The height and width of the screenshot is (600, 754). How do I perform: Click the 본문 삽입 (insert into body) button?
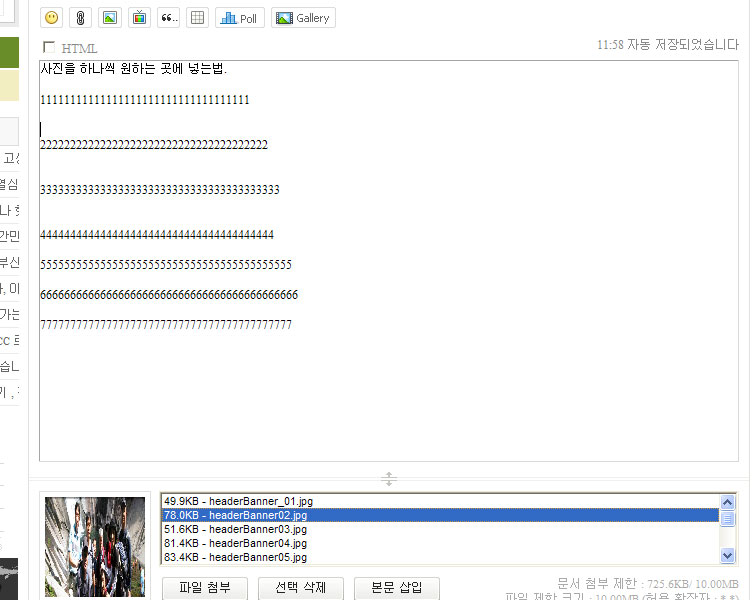click(397, 588)
